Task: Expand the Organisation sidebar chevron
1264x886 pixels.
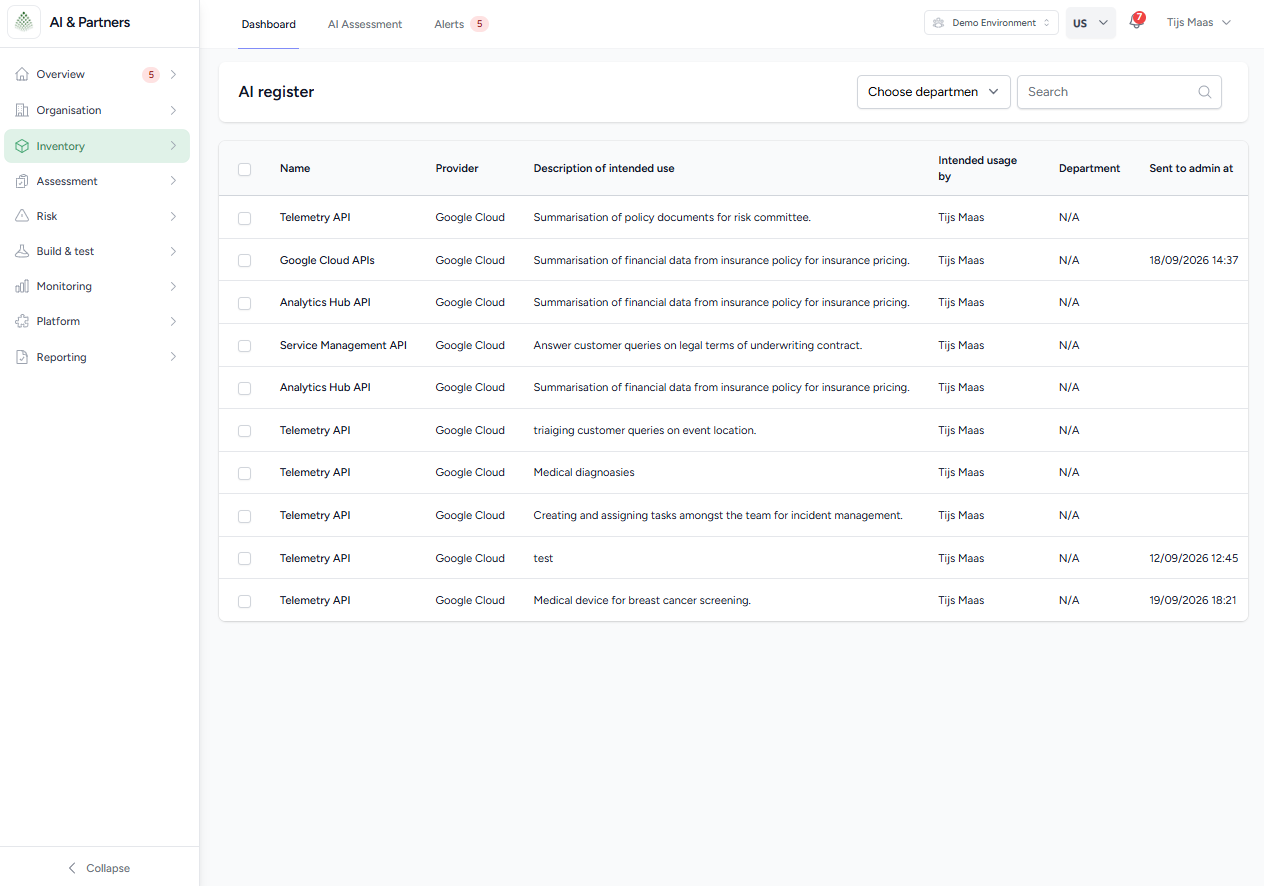Action: coord(173,110)
